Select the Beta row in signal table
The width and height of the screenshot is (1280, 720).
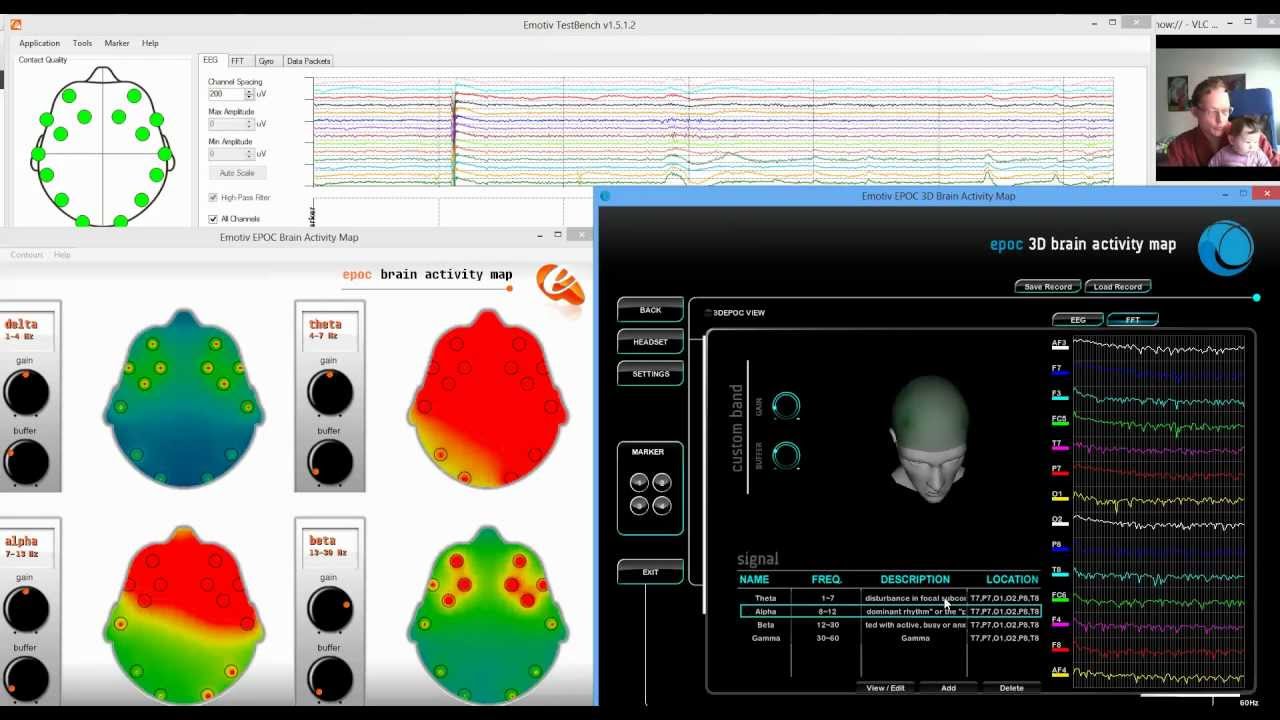coord(889,625)
